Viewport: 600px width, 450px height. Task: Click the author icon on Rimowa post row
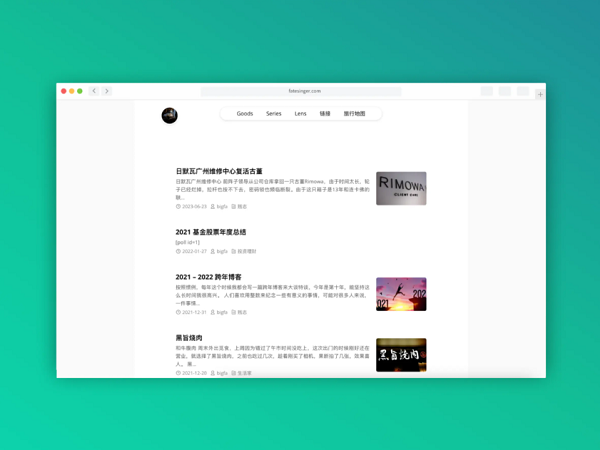point(213,207)
